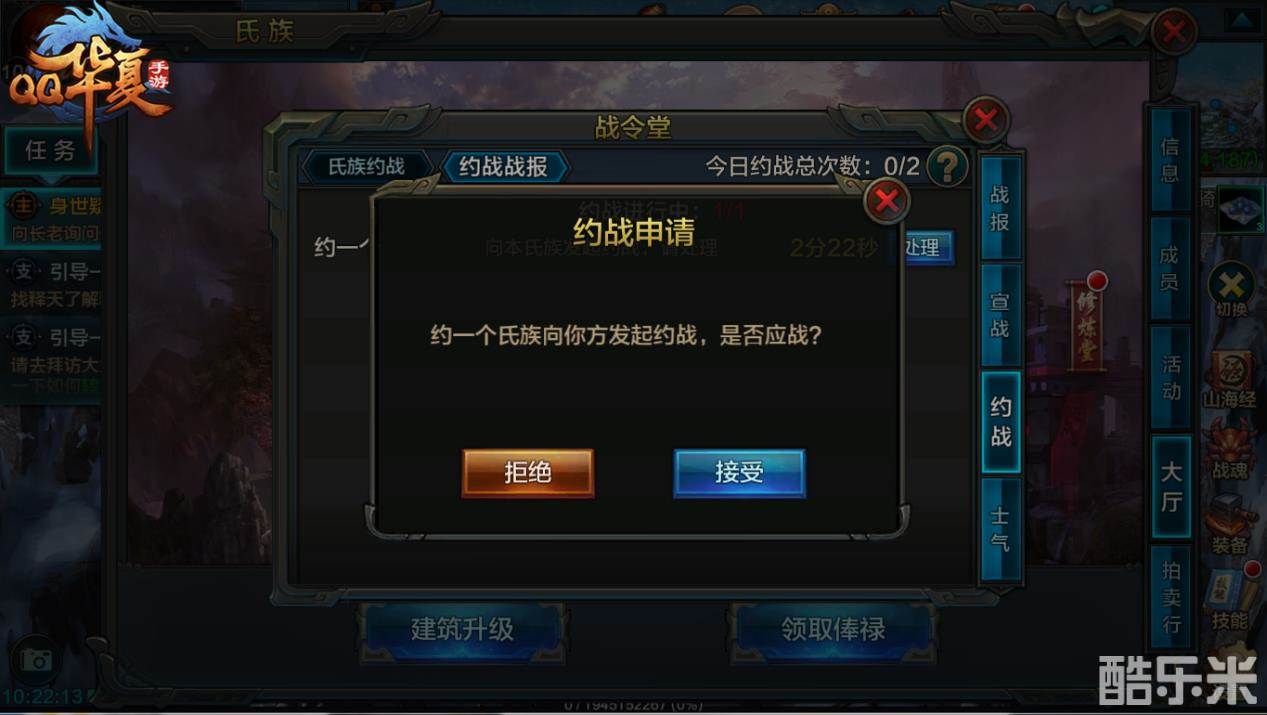Open the 宣战 side tab
Viewport: 1267px width, 715px height.
coord(1000,315)
